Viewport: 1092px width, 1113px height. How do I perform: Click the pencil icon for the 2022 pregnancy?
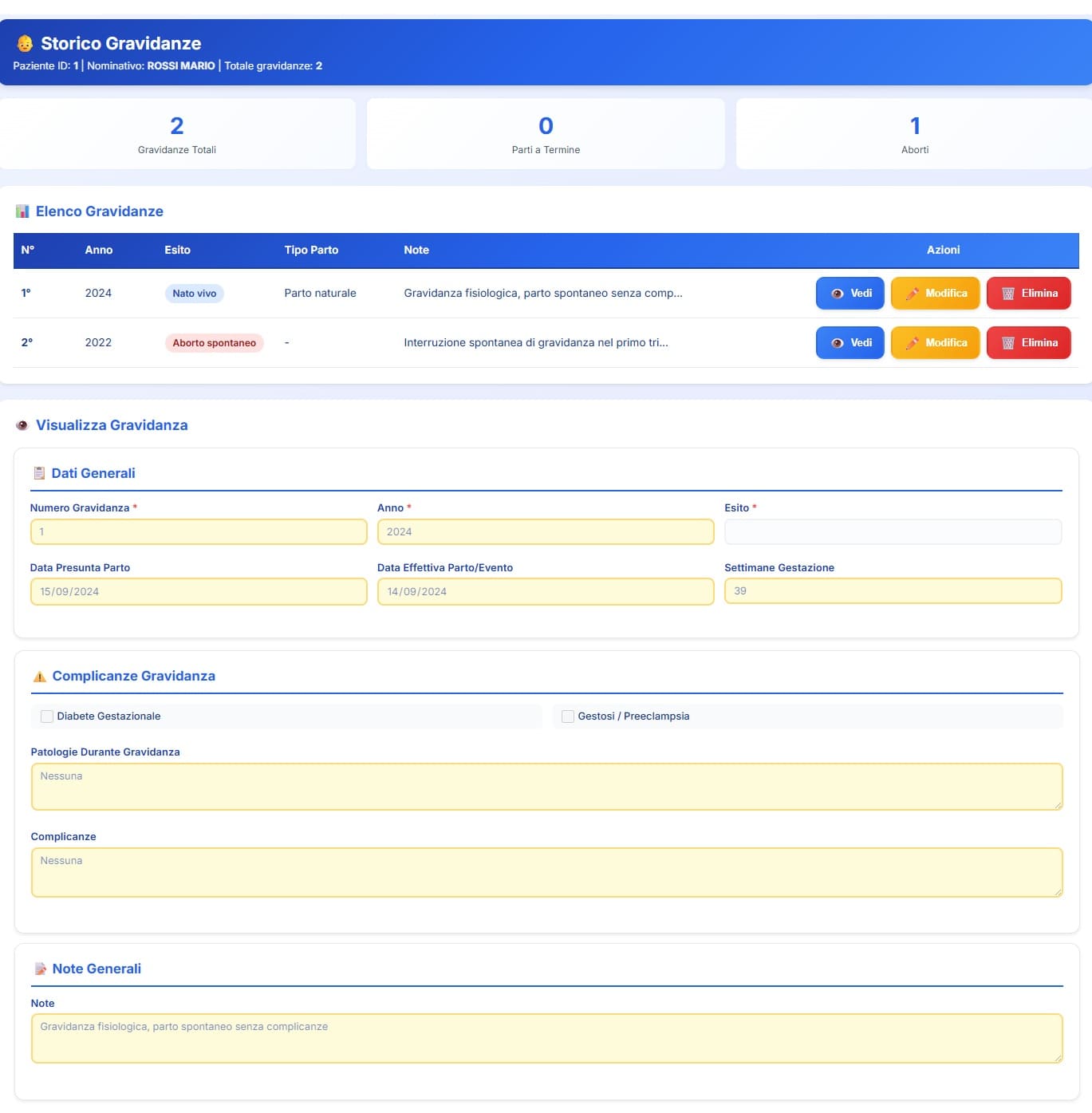point(912,343)
